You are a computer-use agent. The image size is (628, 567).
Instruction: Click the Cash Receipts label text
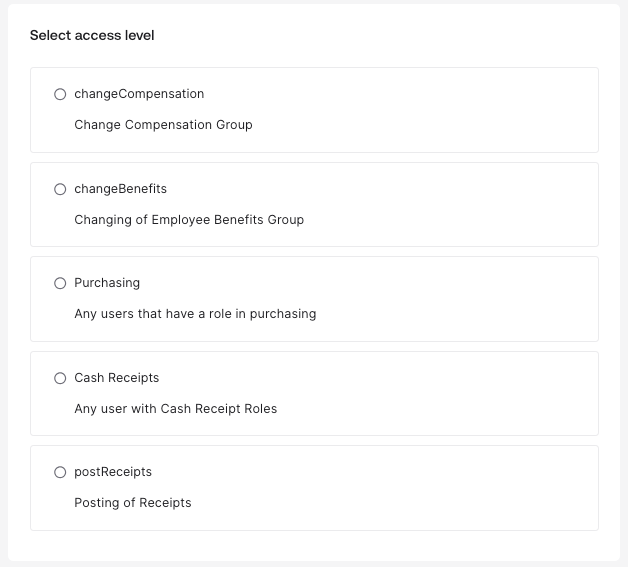click(117, 378)
